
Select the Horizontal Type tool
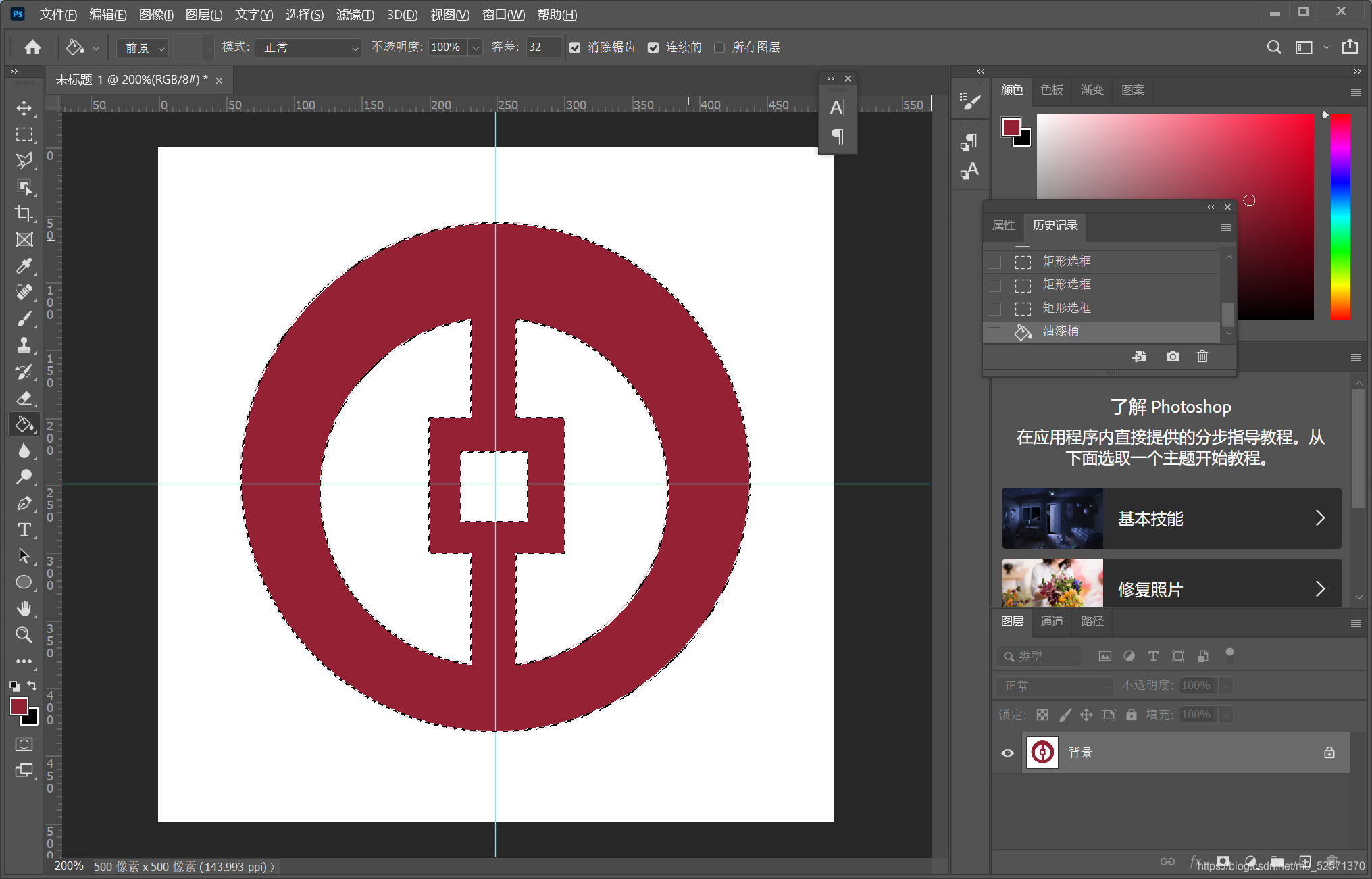(x=24, y=530)
